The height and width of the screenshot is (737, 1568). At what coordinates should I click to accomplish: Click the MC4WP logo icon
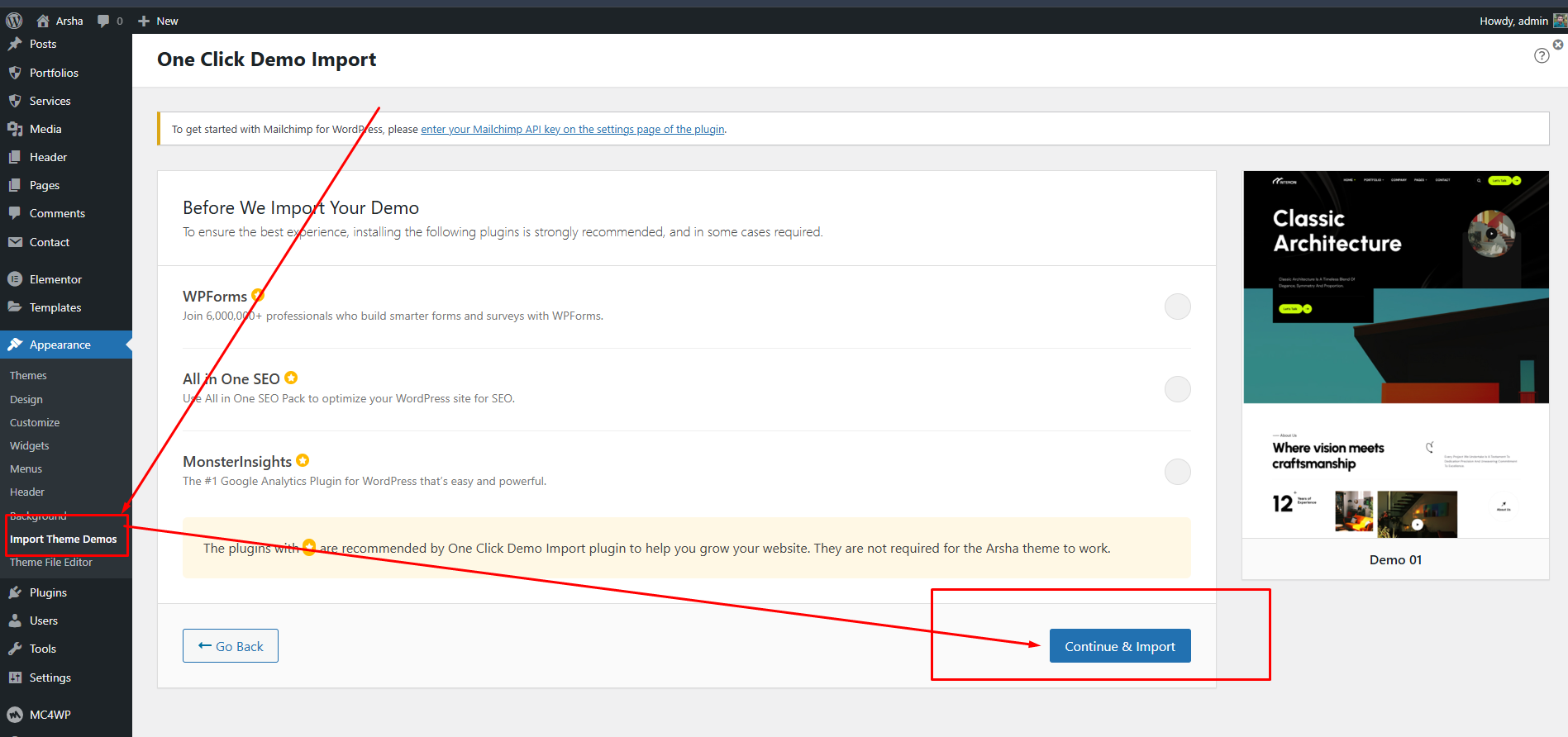pos(15,715)
